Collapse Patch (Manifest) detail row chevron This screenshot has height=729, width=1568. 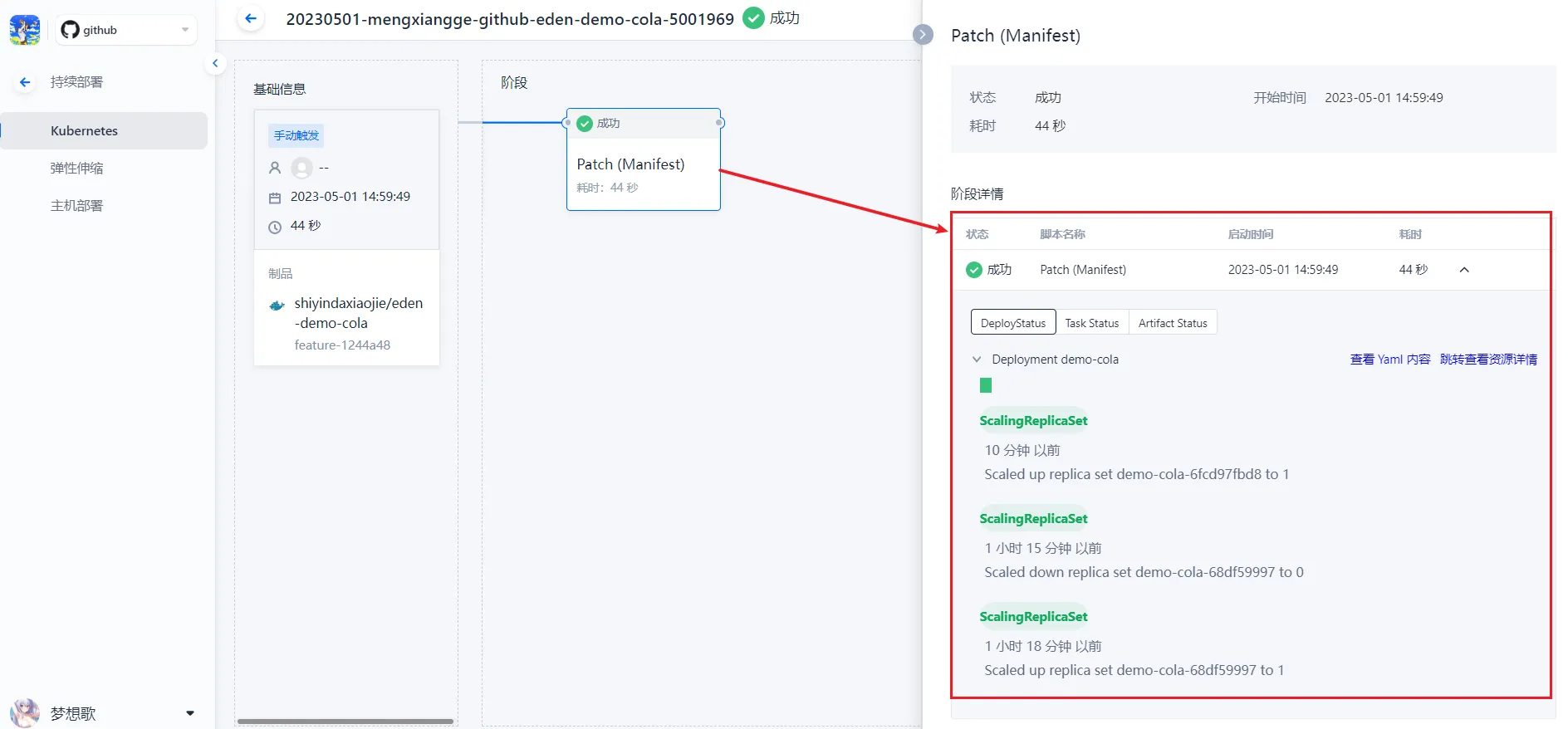click(x=1464, y=270)
